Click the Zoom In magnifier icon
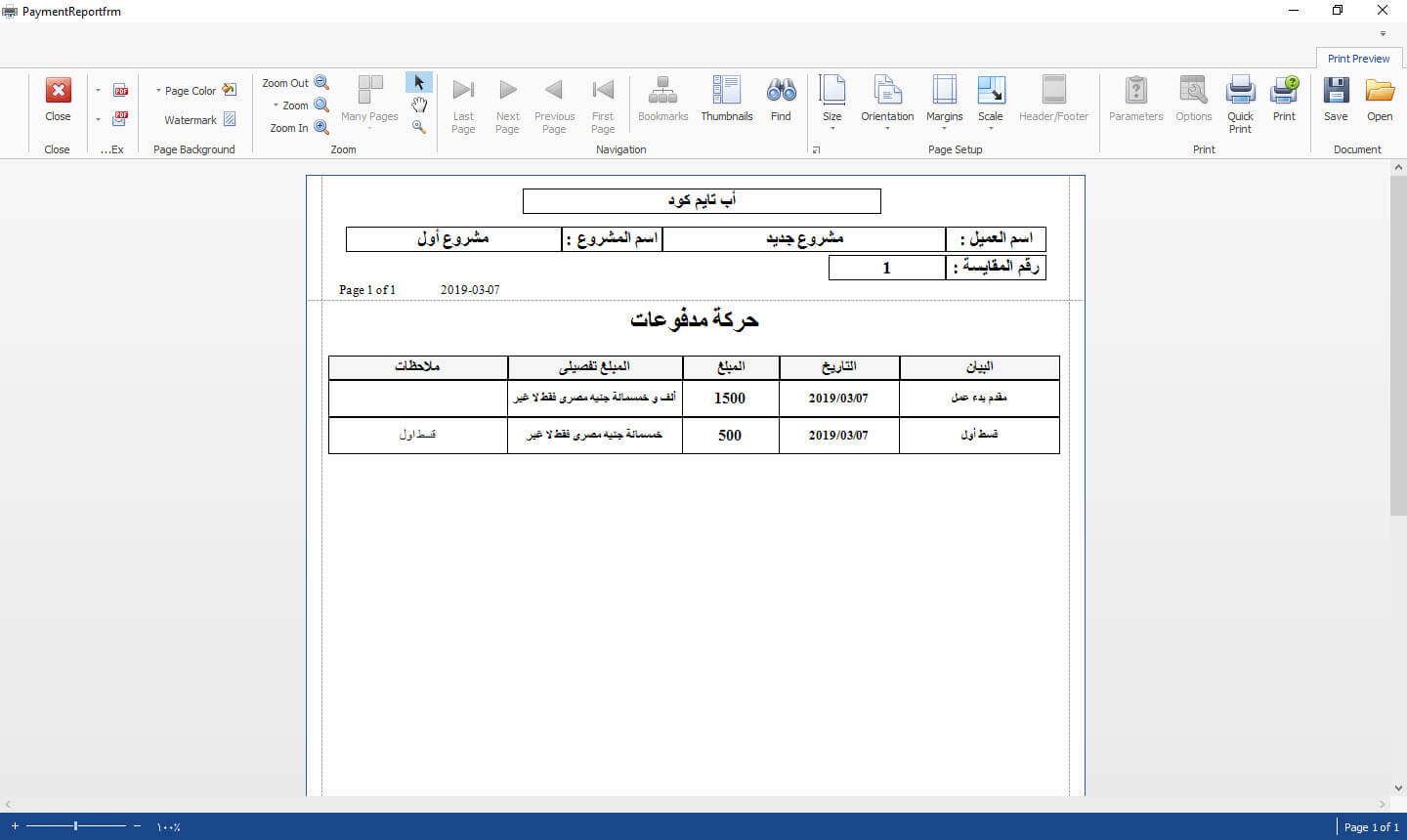This screenshot has height=840, width=1407. (321, 128)
